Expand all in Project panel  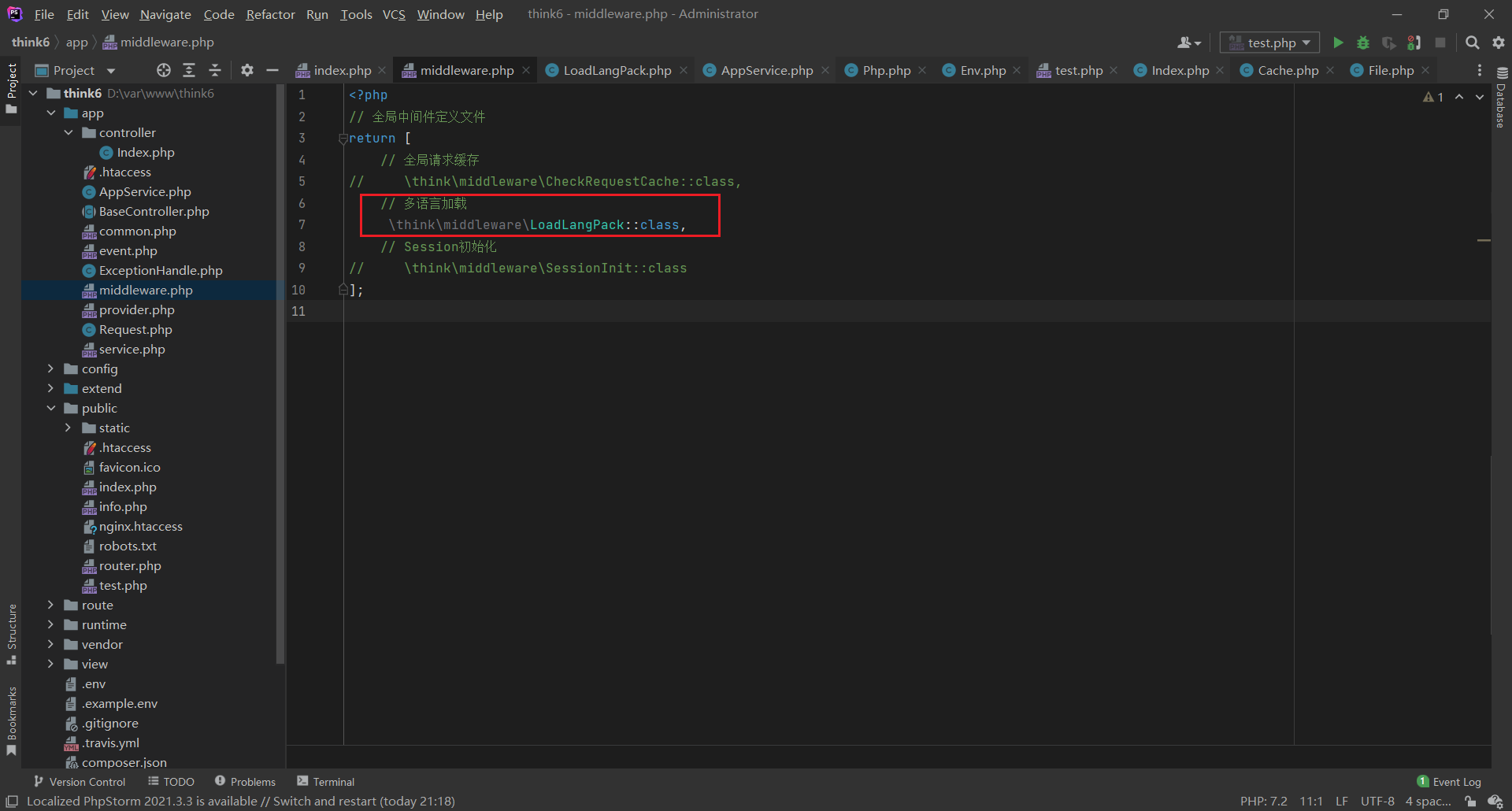pyautogui.click(x=189, y=70)
